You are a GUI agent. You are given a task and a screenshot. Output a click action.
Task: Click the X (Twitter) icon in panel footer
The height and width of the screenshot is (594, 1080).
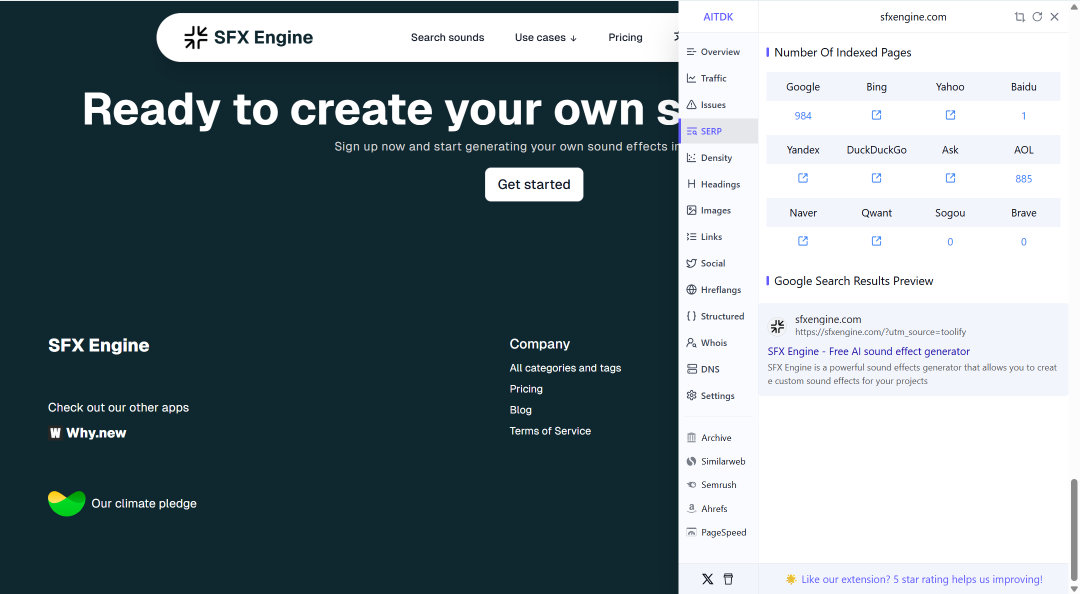(707, 579)
